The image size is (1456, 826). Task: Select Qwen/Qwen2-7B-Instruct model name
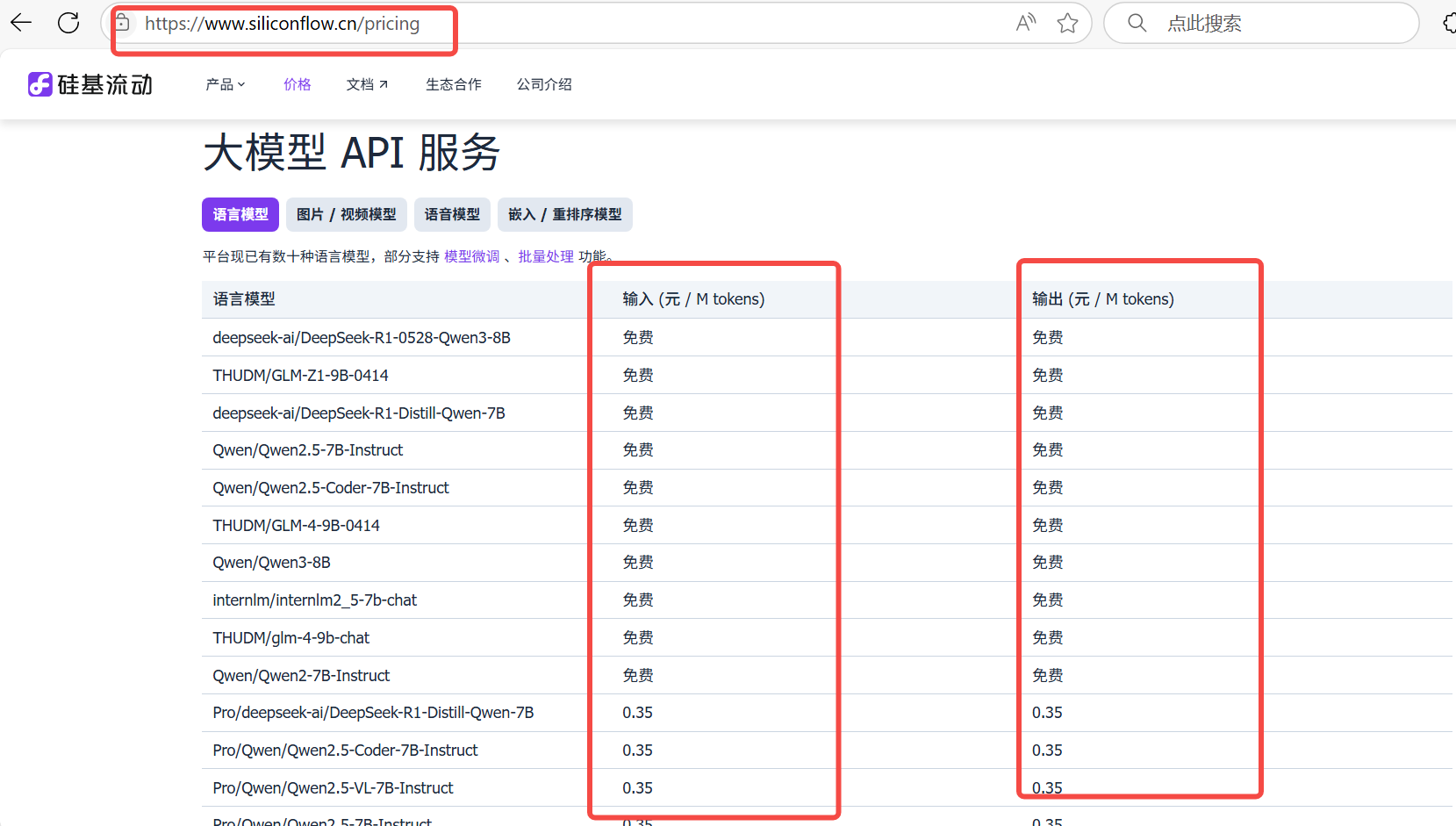pyautogui.click(x=301, y=676)
